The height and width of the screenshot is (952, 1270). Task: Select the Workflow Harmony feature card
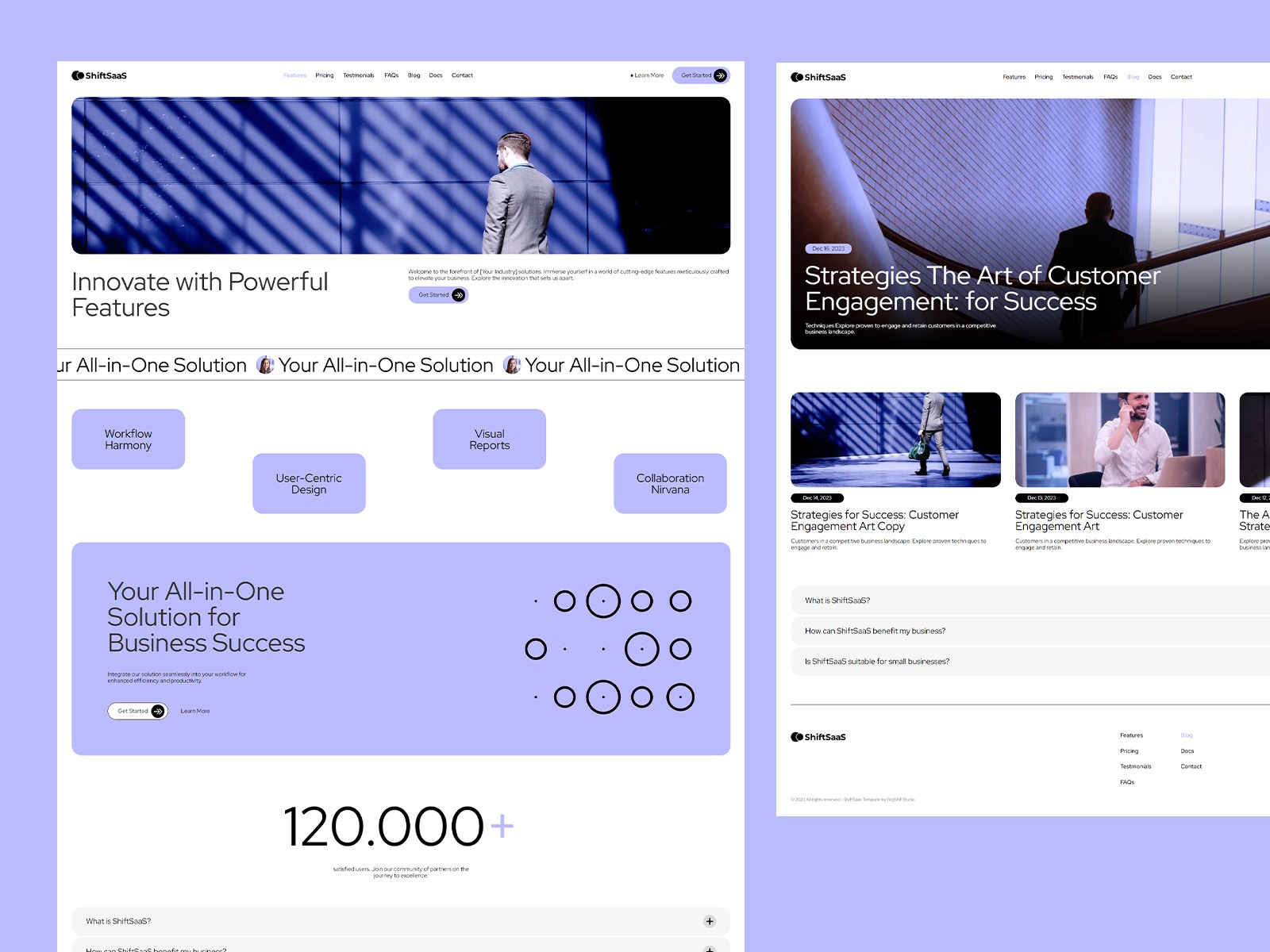click(129, 440)
